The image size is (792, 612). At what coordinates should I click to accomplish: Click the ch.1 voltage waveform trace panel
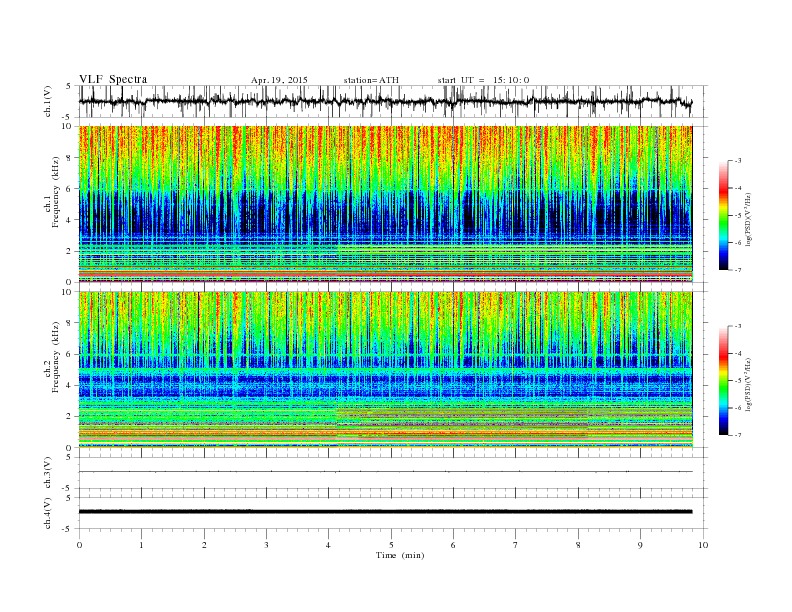click(x=393, y=101)
